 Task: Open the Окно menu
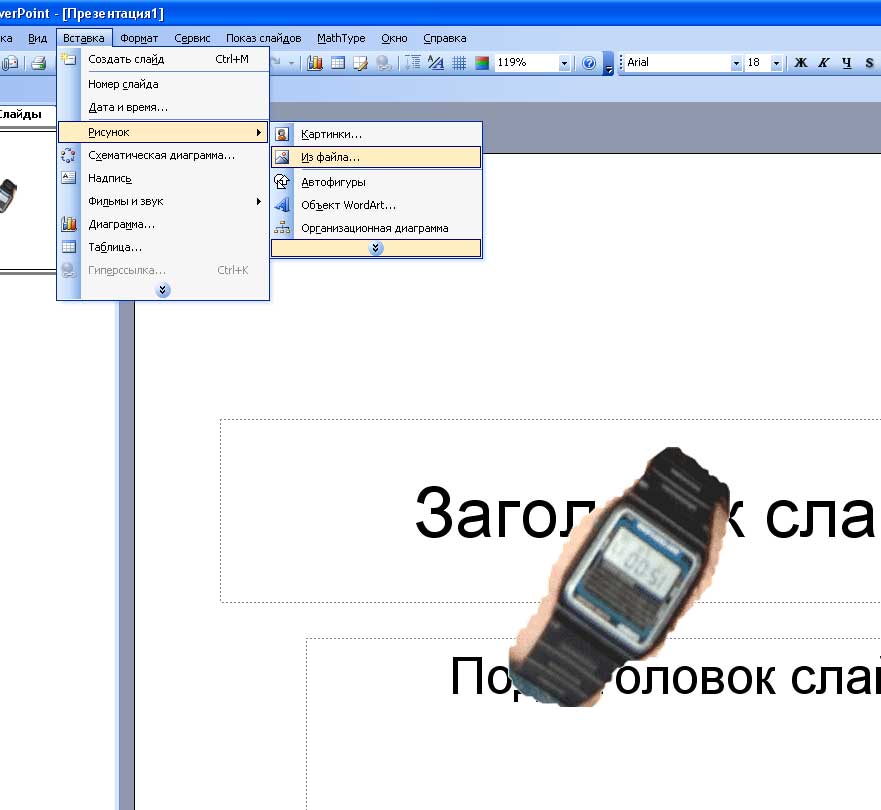(394, 38)
